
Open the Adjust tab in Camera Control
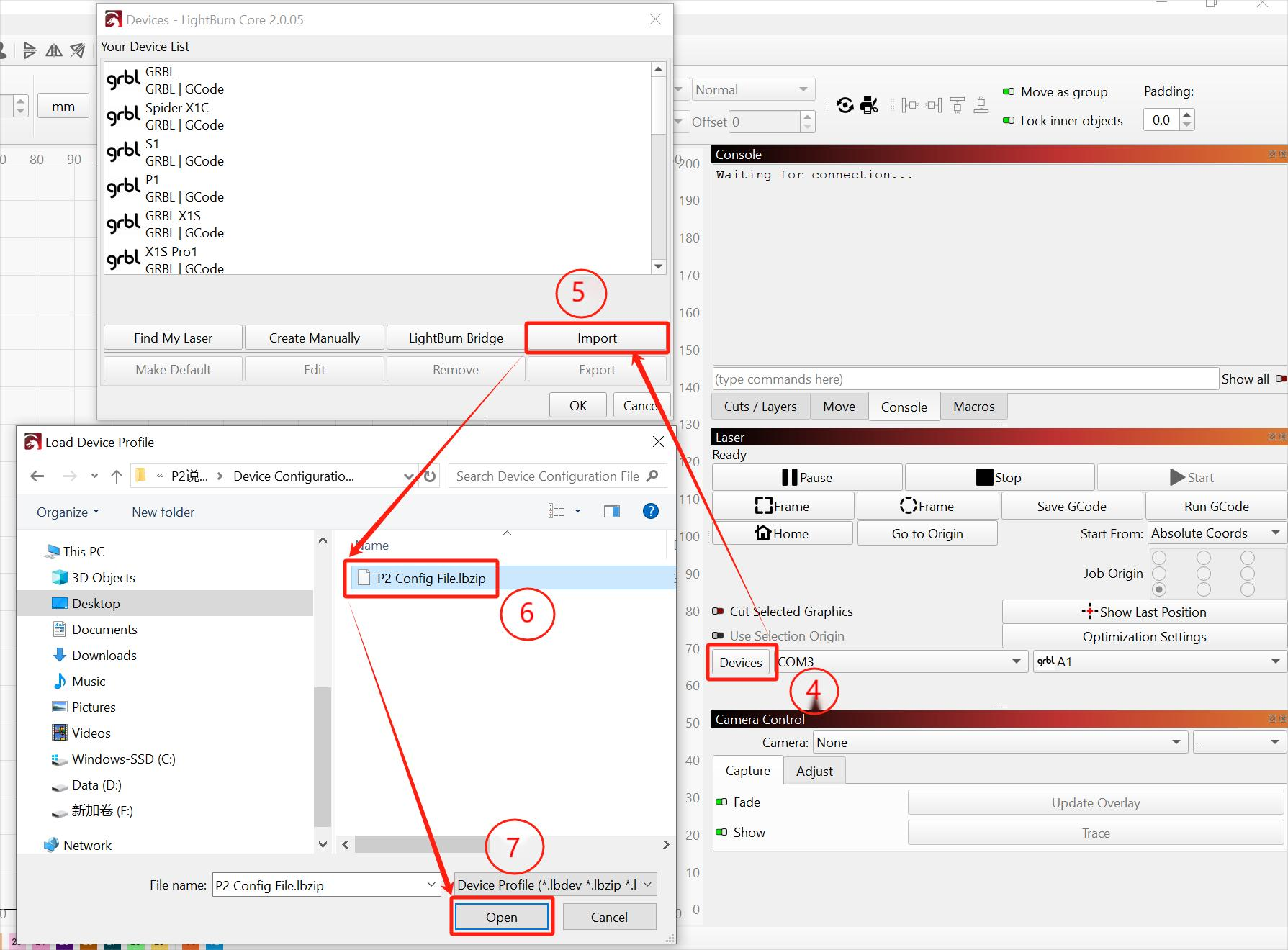coord(814,771)
